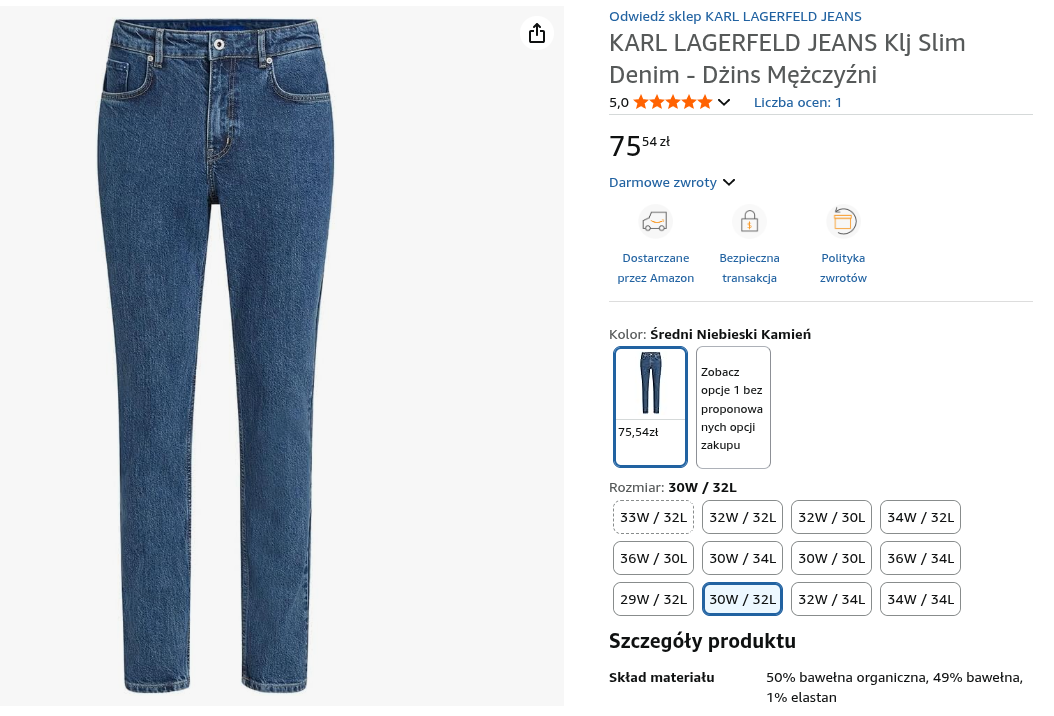Click the Polityka zwrotów return box icon
The height and width of the screenshot is (716, 1054).
tap(843, 221)
